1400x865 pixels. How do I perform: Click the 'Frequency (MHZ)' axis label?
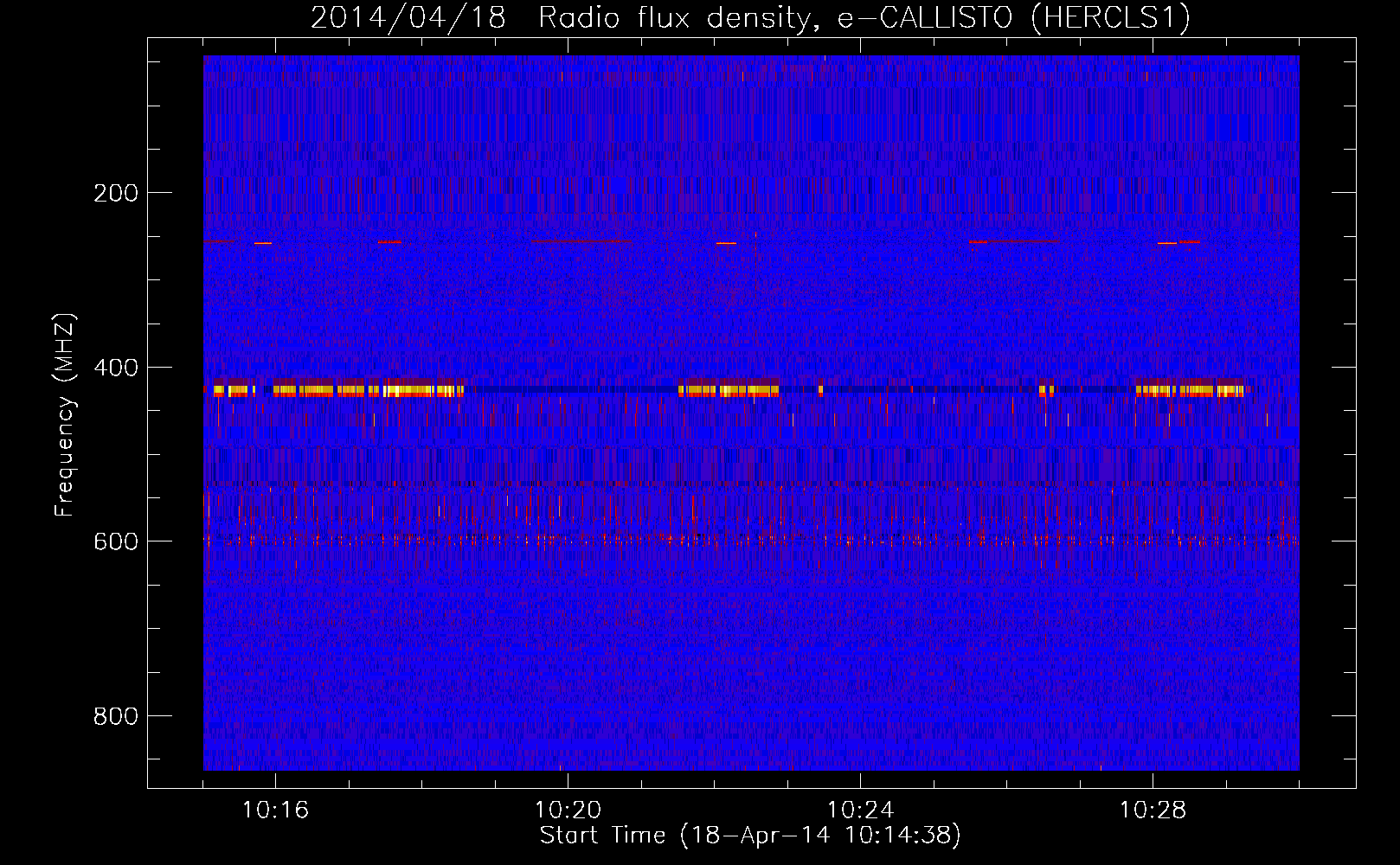pos(65,415)
